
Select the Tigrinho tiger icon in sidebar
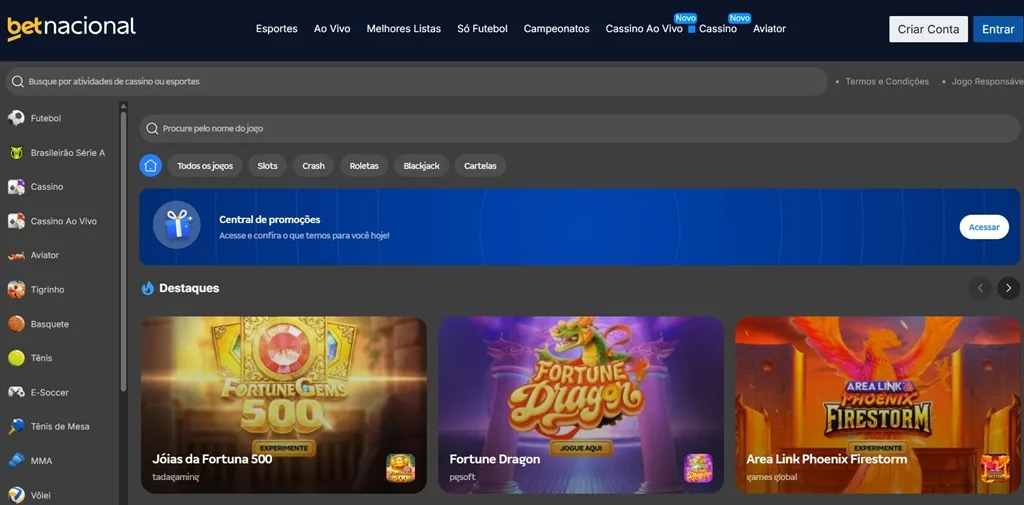click(x=16, y=290)
